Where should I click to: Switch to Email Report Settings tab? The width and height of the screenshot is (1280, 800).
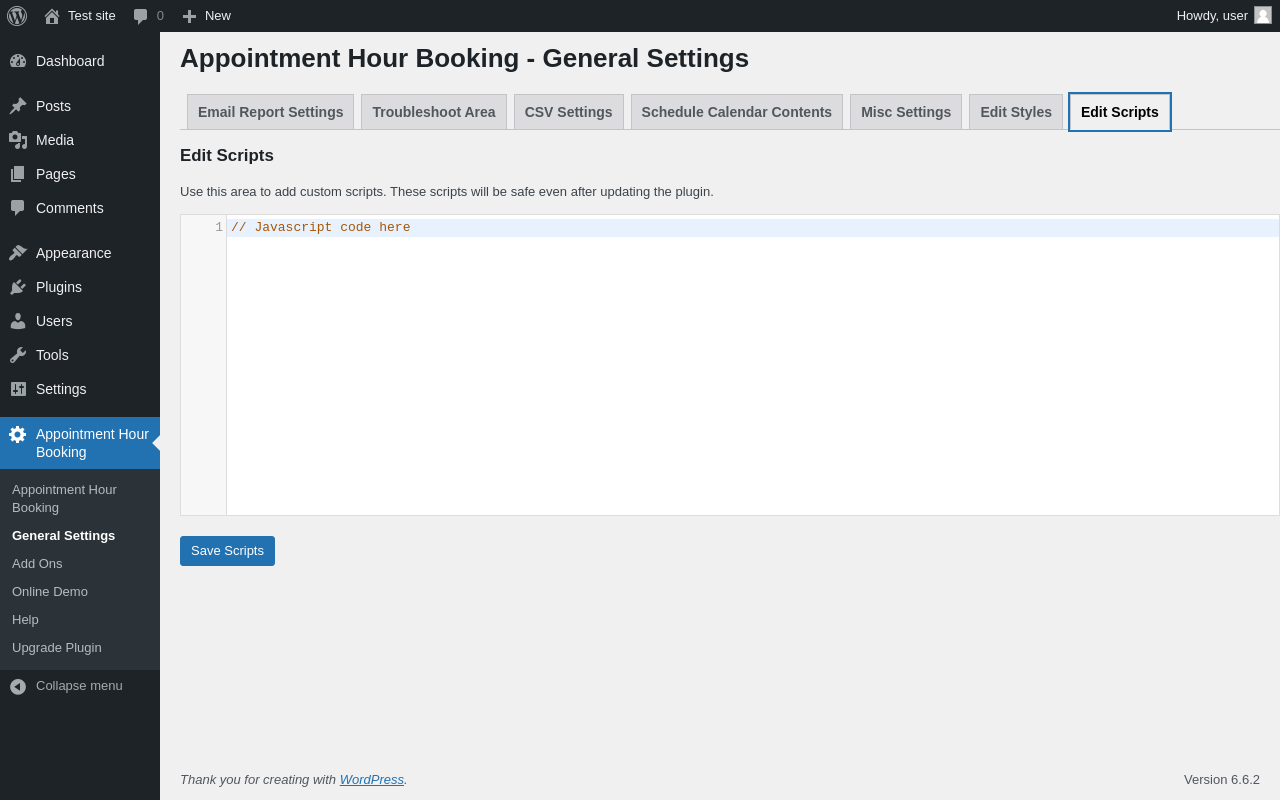tap(270, 112)
